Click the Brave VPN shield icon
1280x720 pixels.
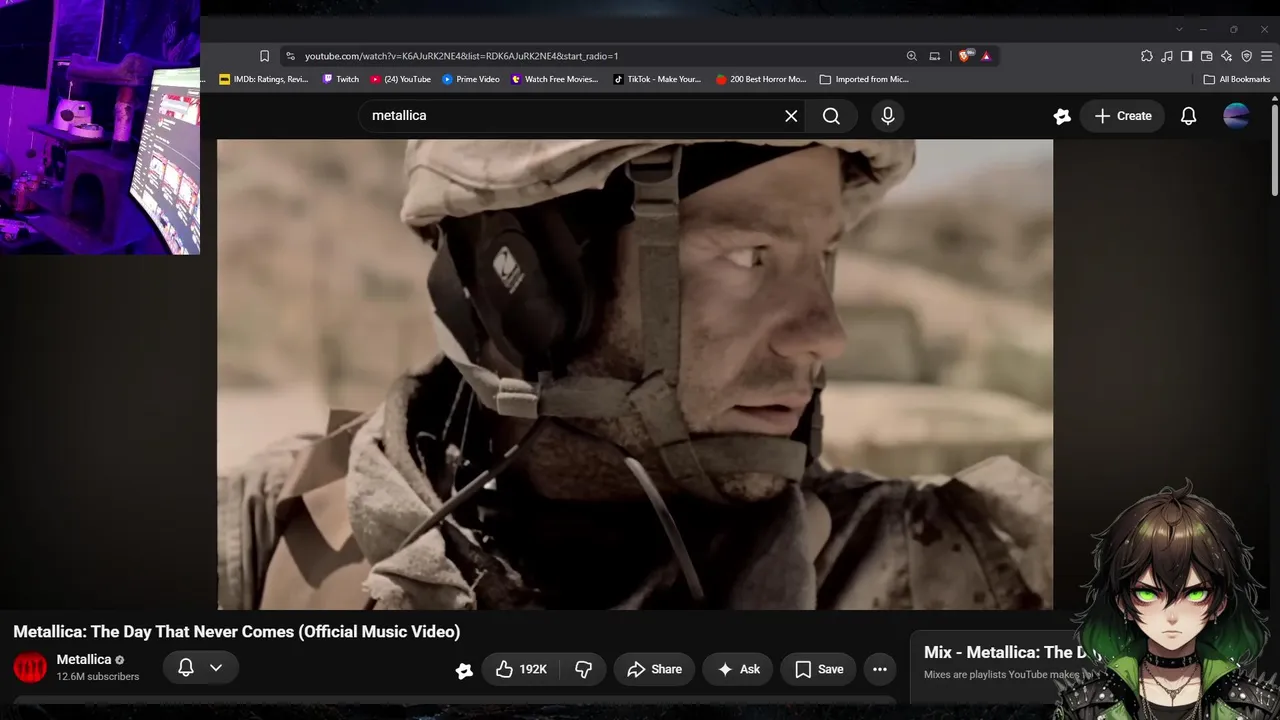coord(1246,56)
